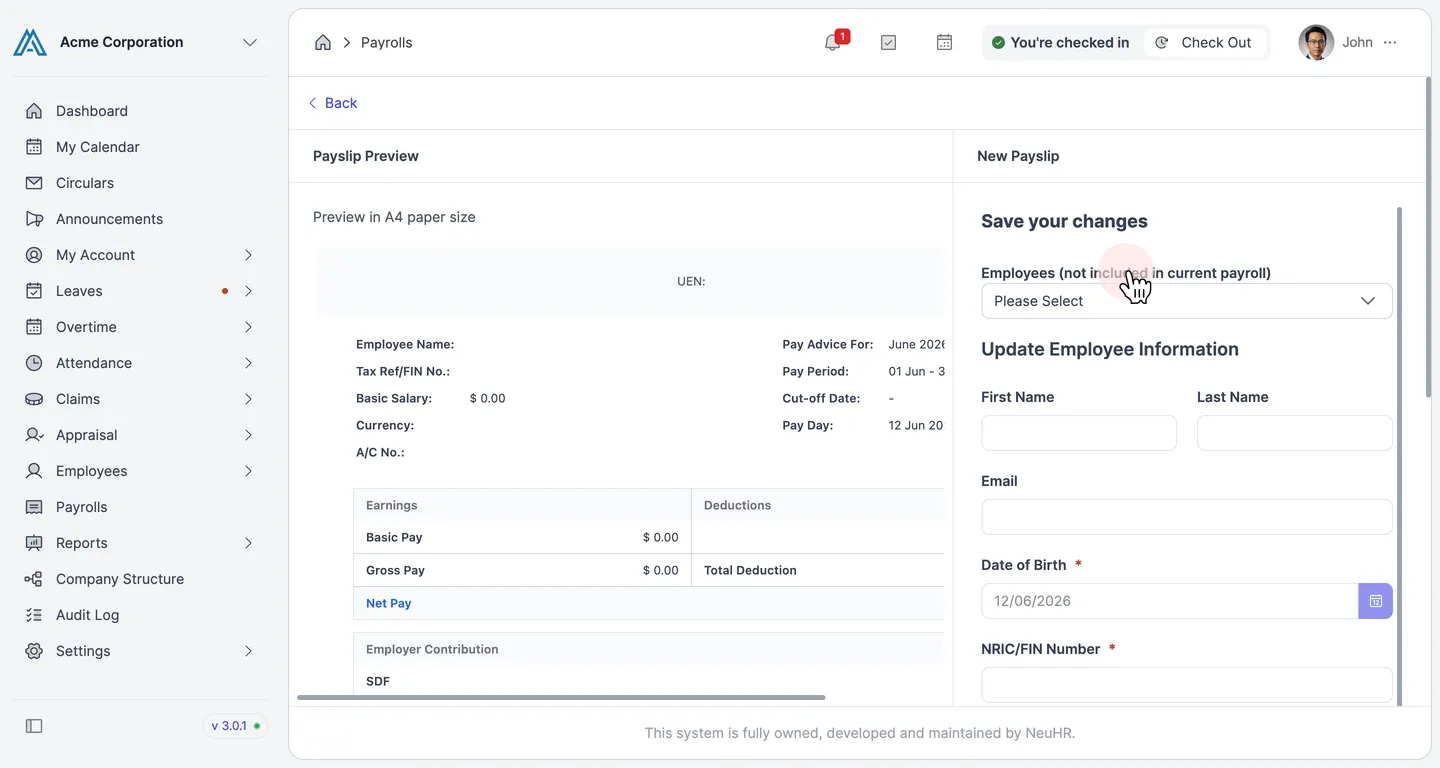This screenshot has width=1440, height=768.
Task: Click the Payrolls icon in sidebar
Action: (34, 507)
